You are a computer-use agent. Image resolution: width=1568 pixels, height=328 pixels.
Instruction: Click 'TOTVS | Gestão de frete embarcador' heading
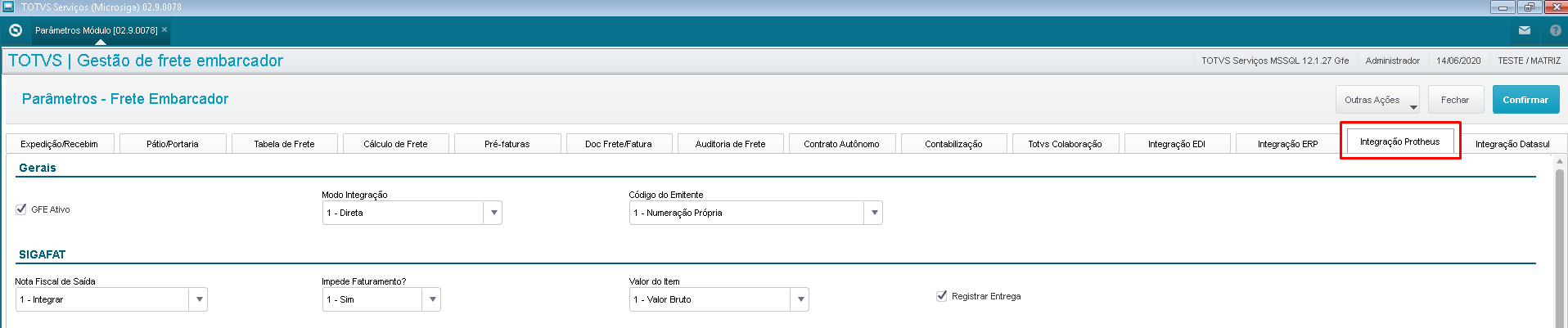[146, 61]
